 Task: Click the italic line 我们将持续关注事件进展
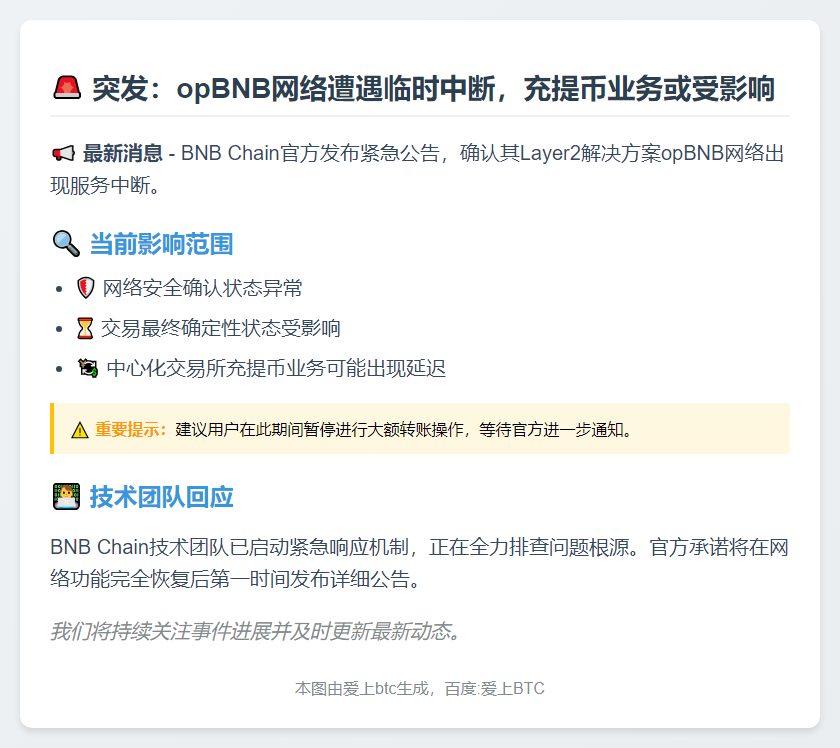click(x=255, y=632)
